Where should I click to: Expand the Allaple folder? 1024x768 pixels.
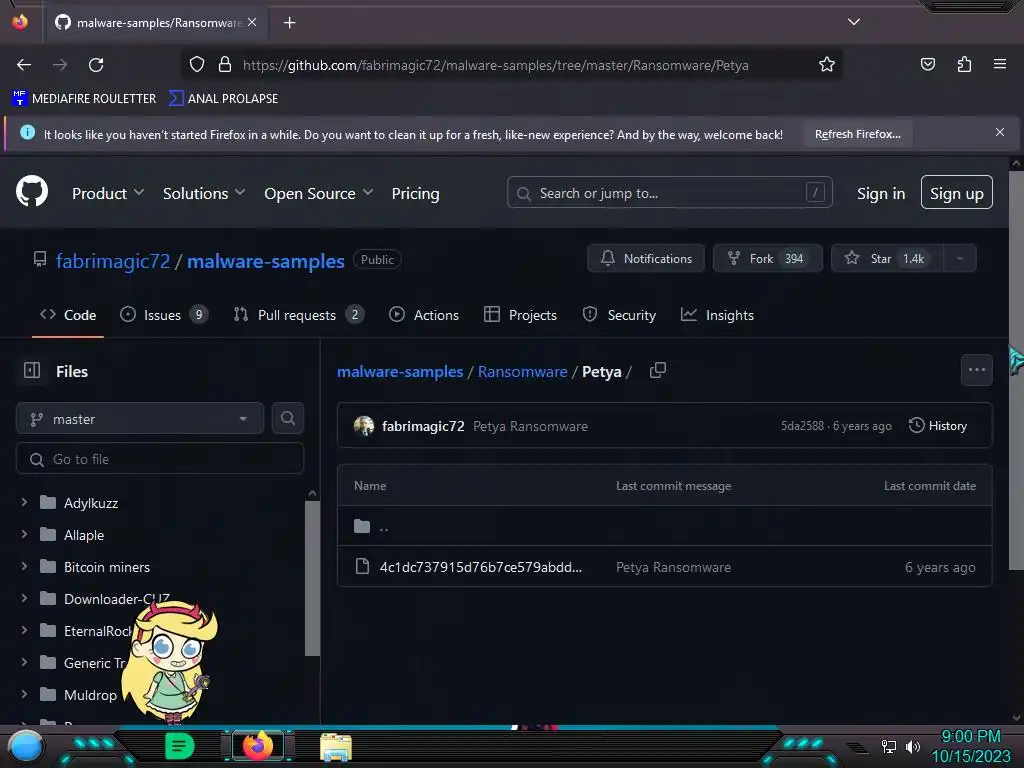coord(24,534)
